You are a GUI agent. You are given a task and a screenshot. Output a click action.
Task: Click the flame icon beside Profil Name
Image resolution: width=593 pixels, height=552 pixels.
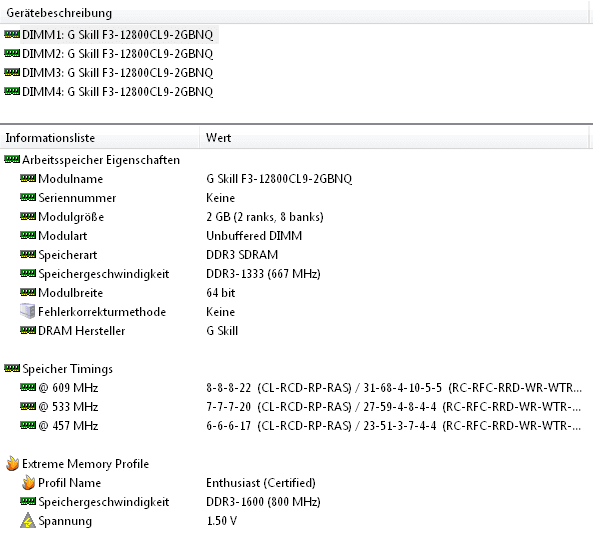point(28,482)
